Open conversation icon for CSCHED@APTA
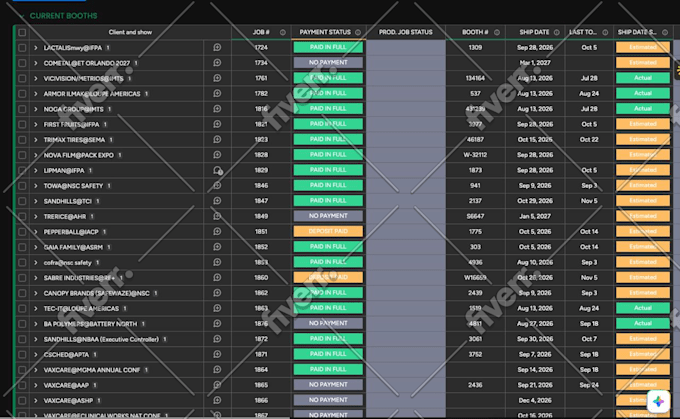 point(217,354)
